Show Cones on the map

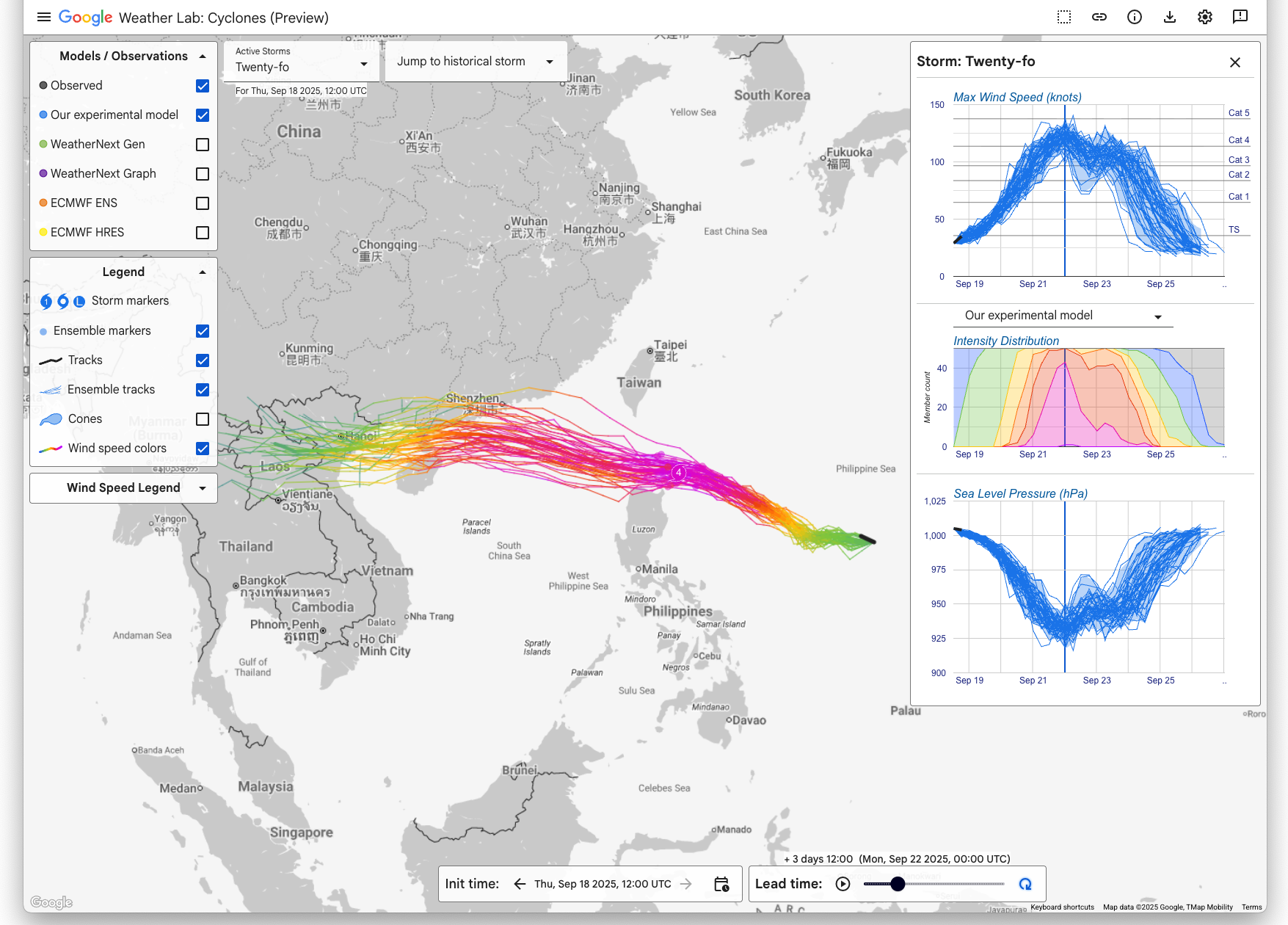pyautogui.click(x=203, y=419)
